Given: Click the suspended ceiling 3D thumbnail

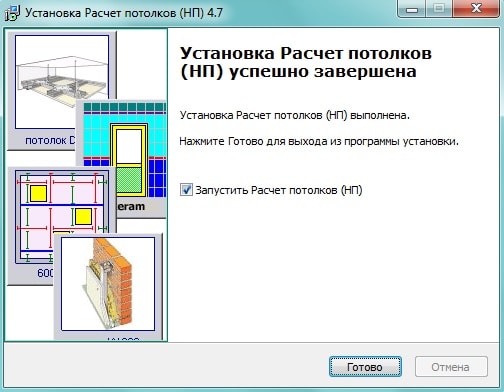Looking at the screenshot, I should pyautogui.click(x=62, y=82).
